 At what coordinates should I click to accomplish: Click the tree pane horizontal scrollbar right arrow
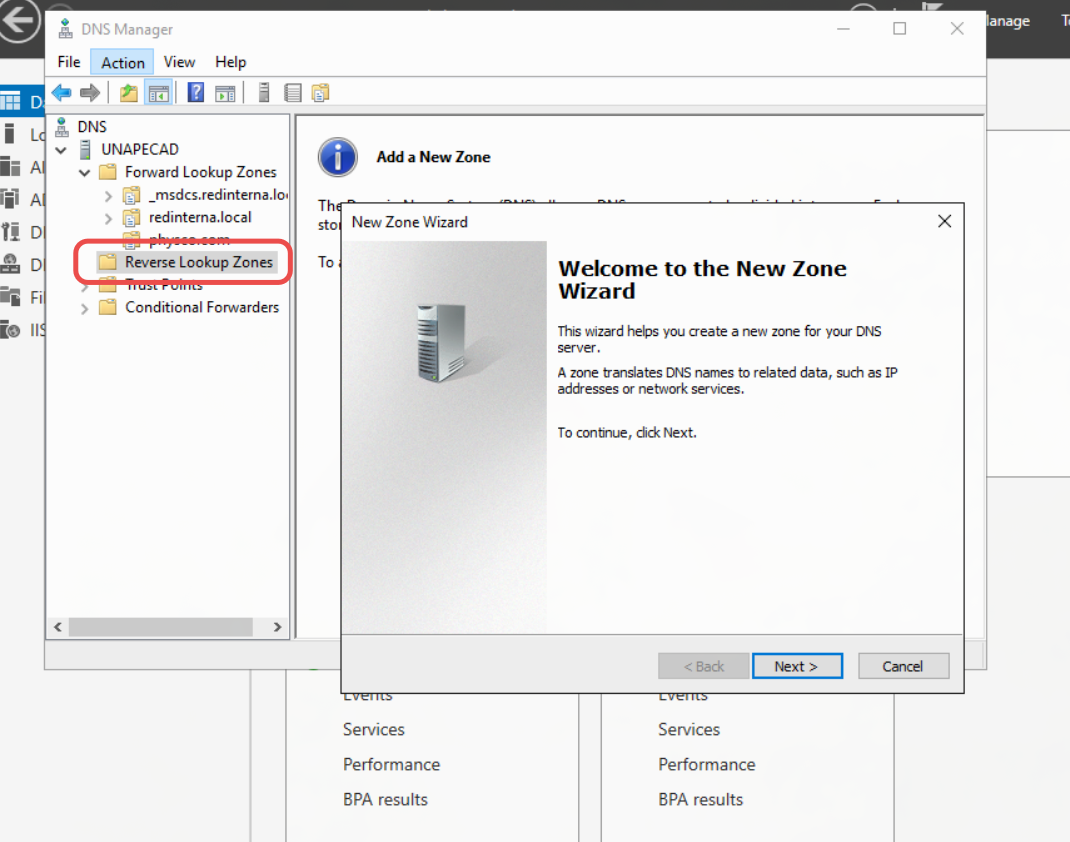277,627
